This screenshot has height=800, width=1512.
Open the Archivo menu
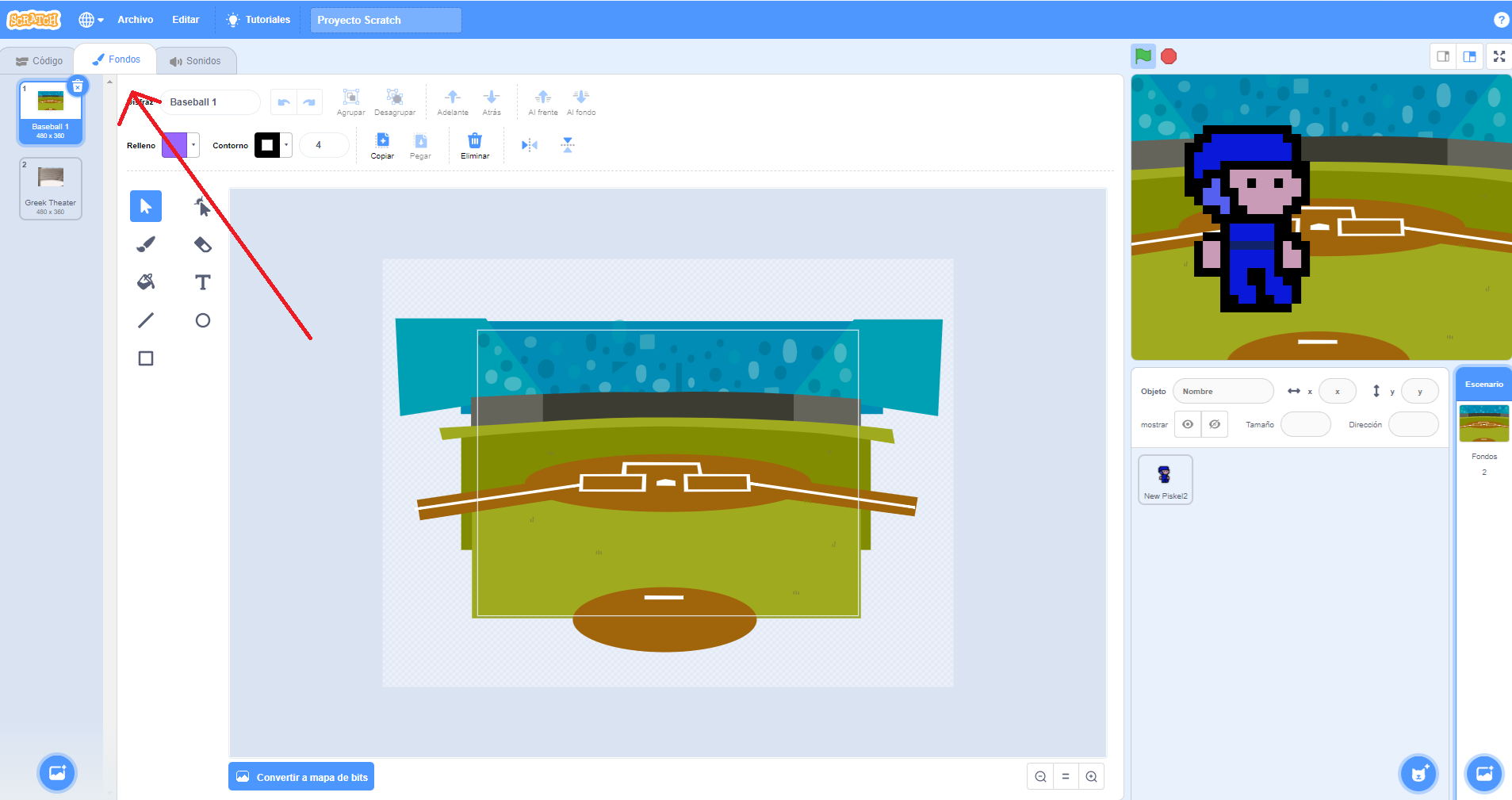pos(136,20)
